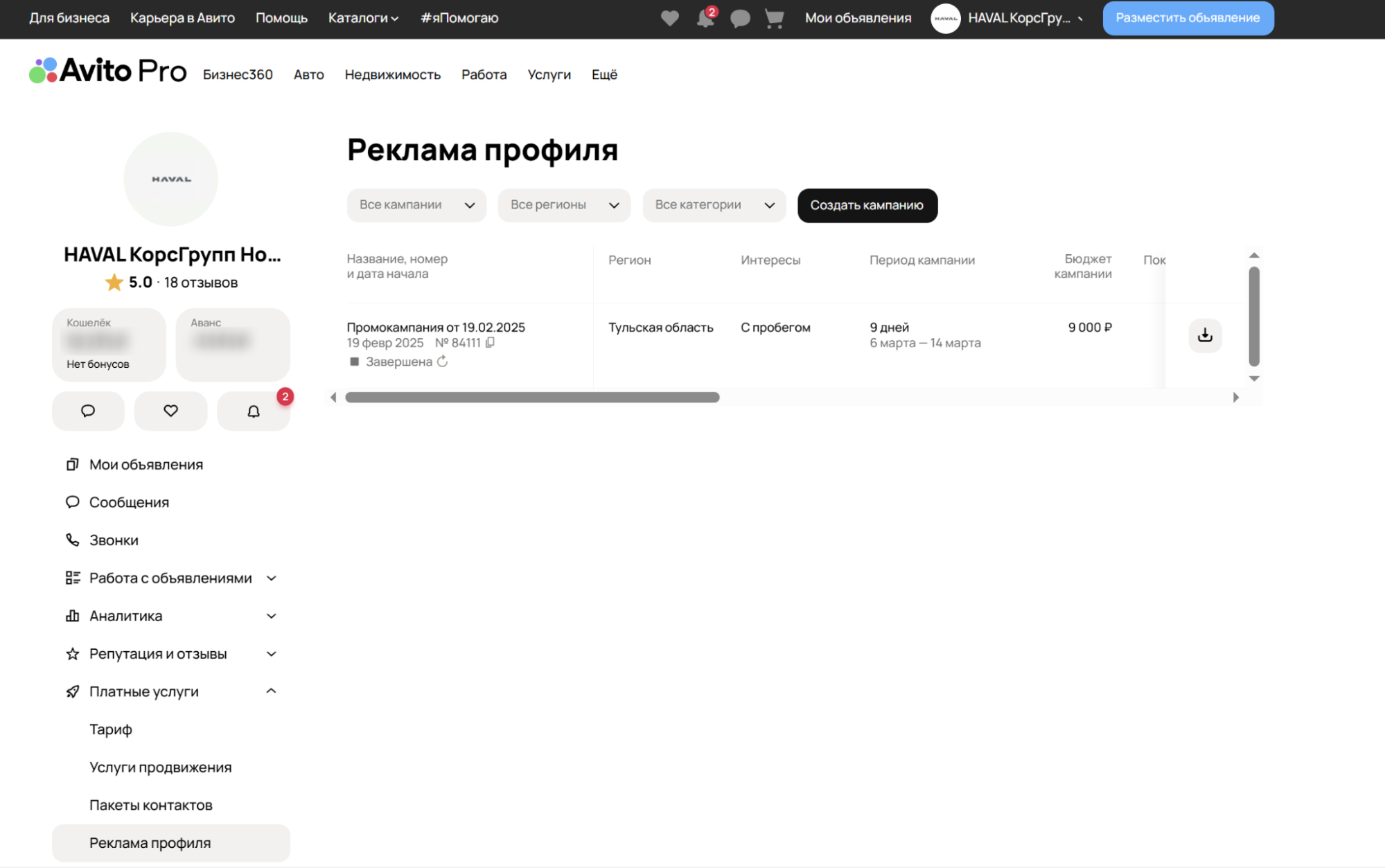Click messages speech bubble button under wallet

tap(88, 411)
